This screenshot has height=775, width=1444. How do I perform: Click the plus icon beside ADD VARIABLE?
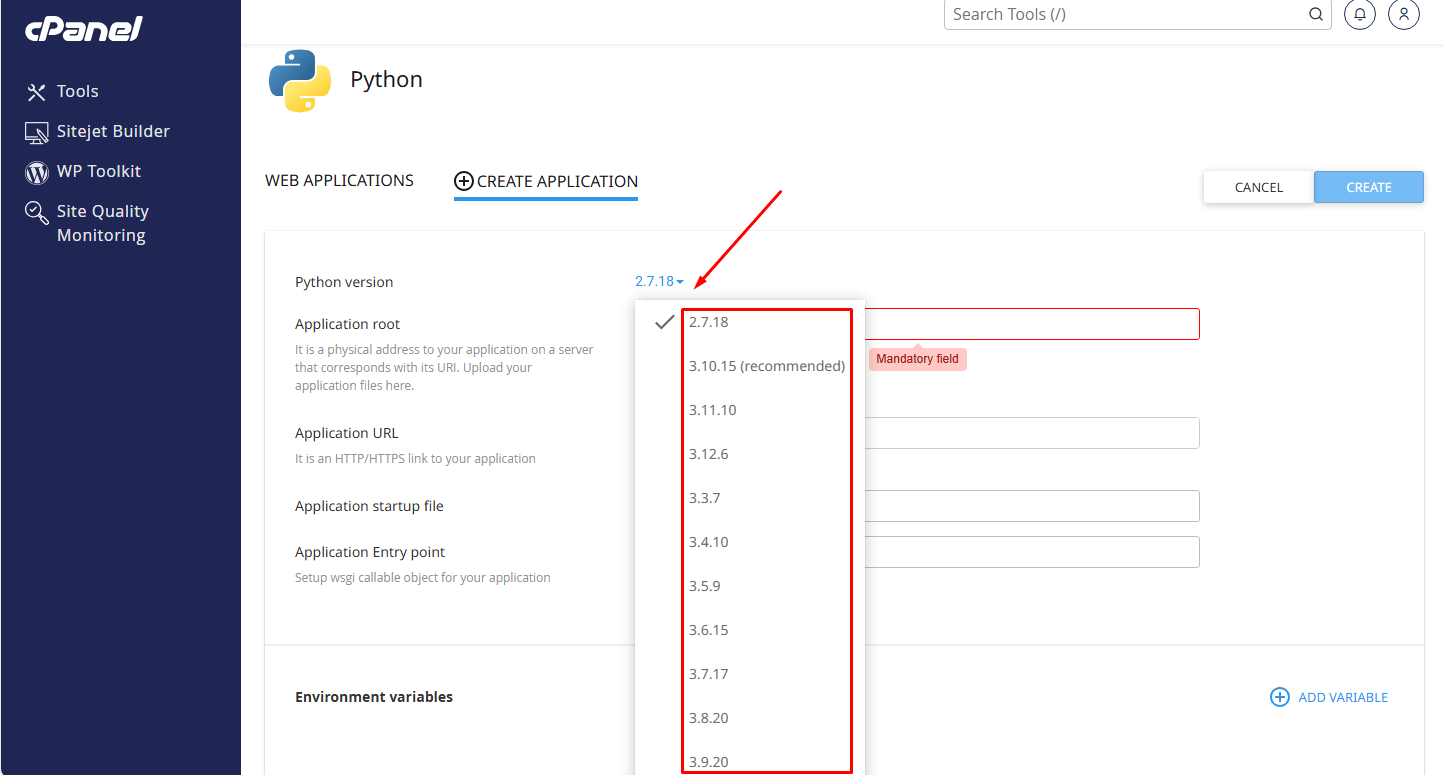(1279, 697)
